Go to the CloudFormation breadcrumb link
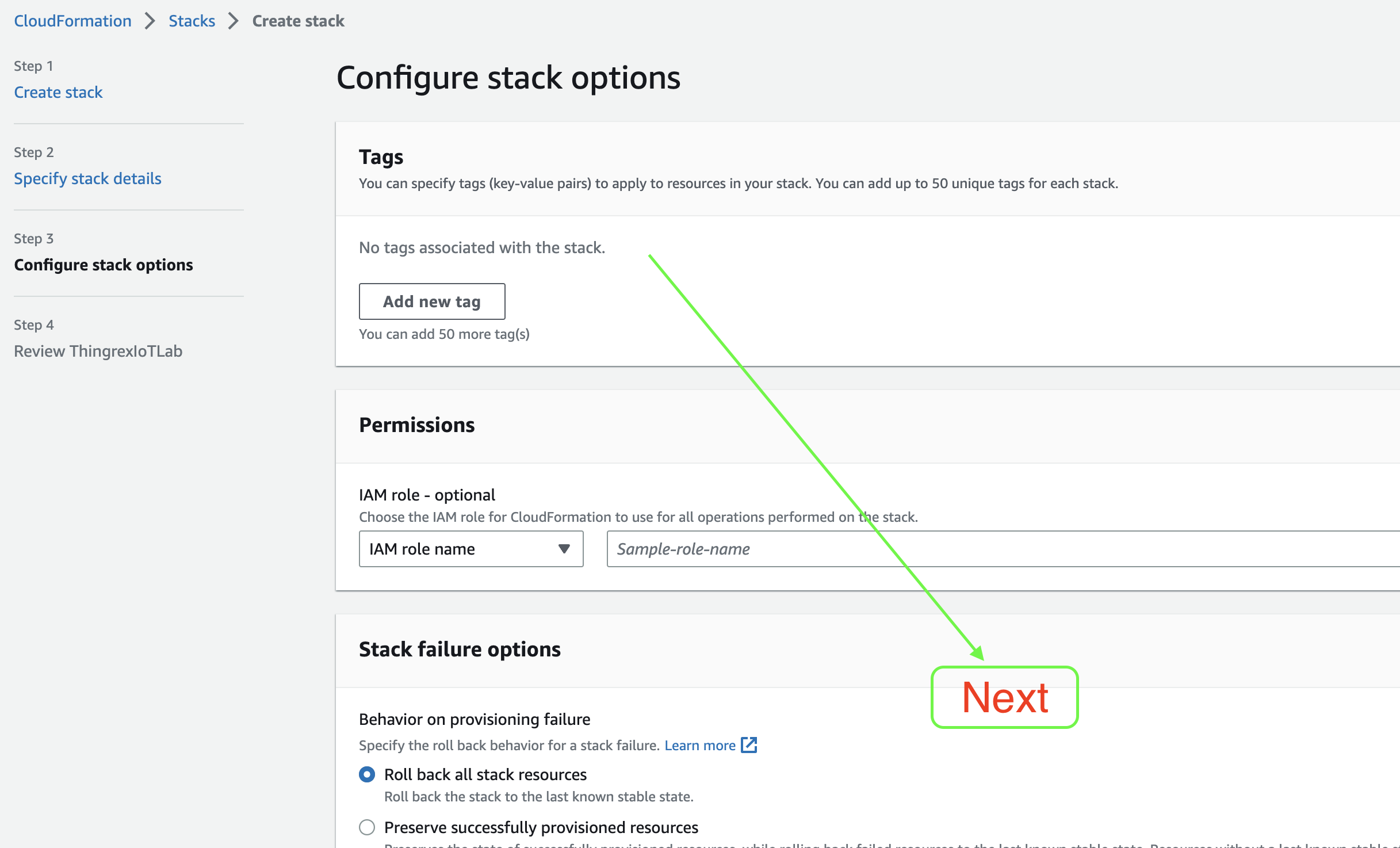Viewport: 1400px width, 848px height. click(73, 21)
